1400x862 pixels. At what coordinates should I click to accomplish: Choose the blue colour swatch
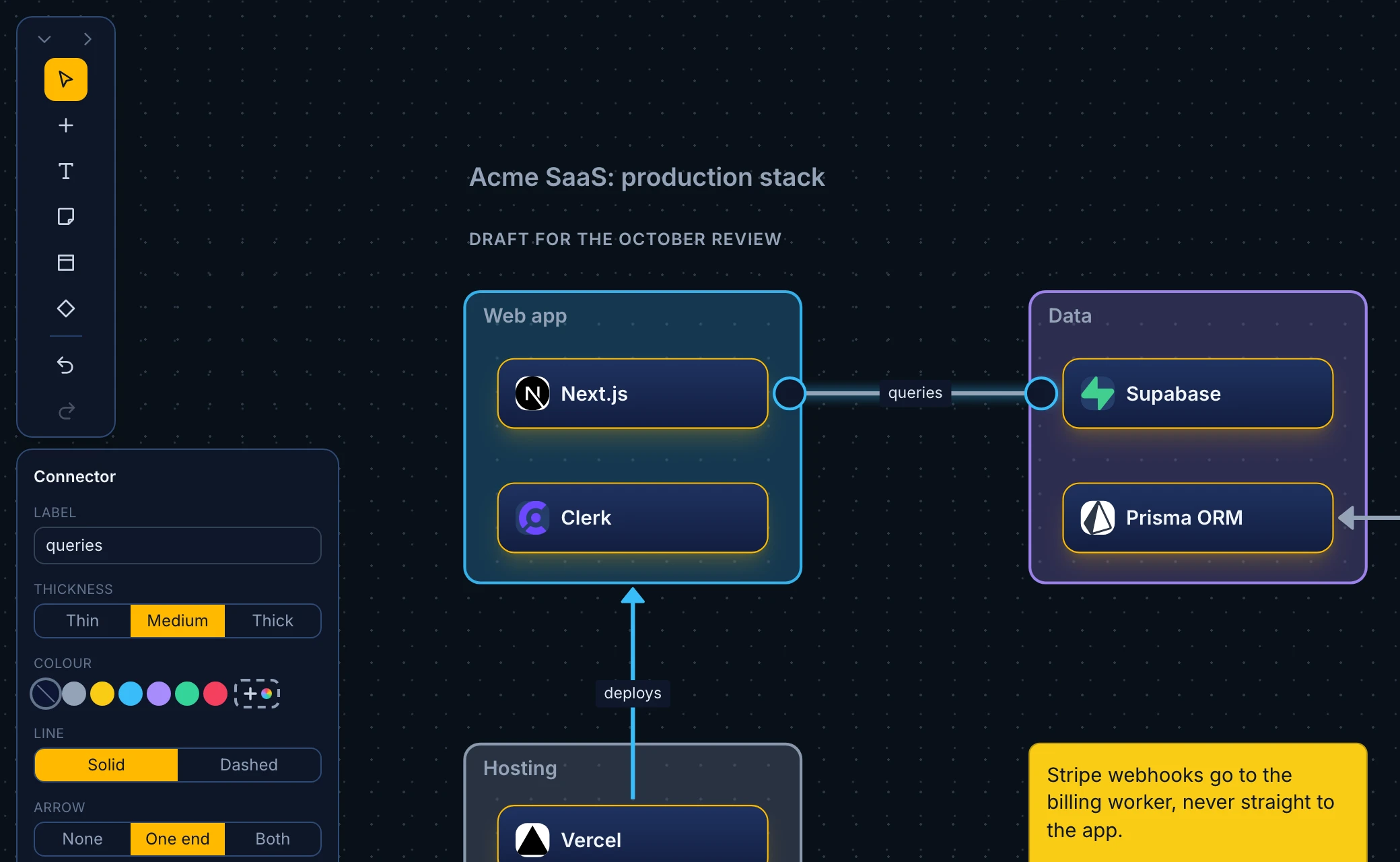131,694
